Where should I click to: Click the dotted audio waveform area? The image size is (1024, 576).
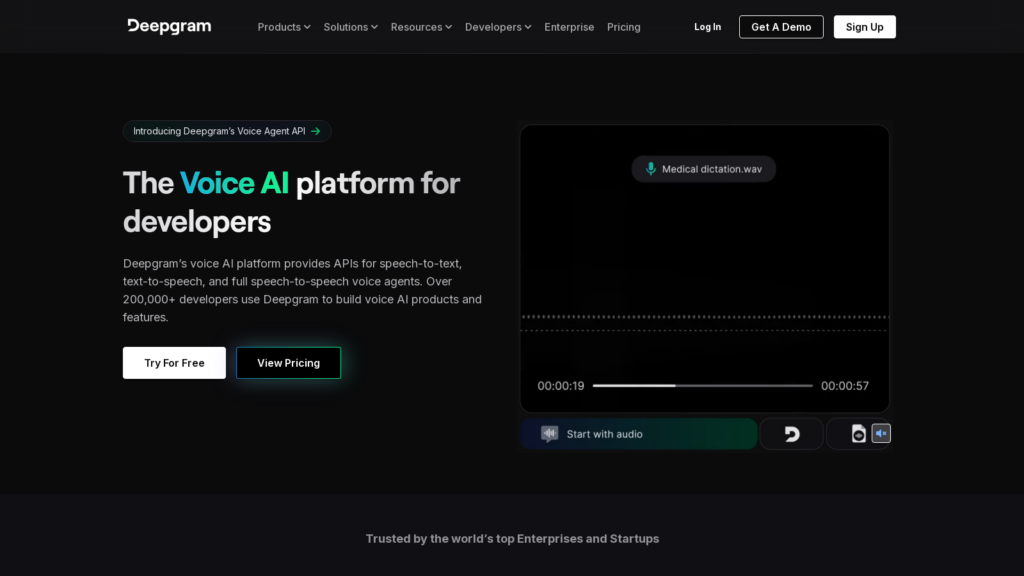tap(705, 323)
